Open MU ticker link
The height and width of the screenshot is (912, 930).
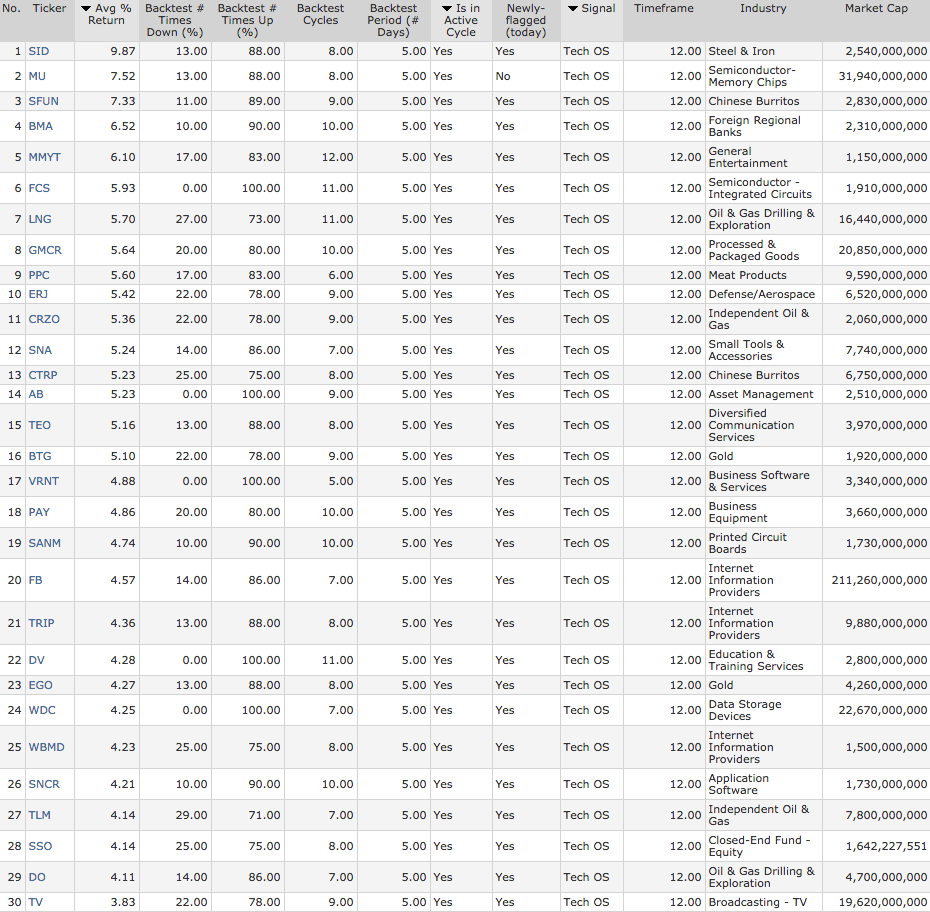pyautogui.click(x=37, y=76)
